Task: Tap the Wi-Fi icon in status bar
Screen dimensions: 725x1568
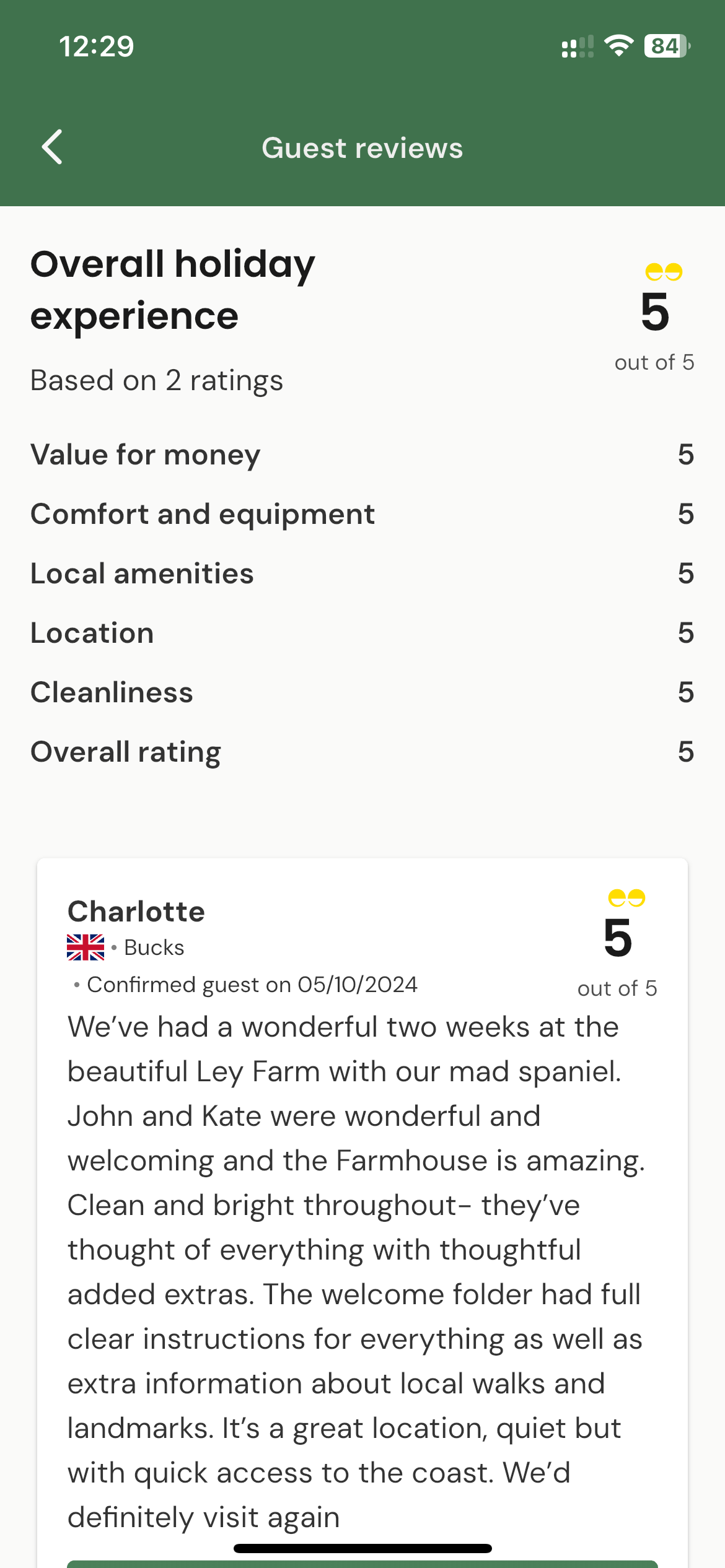Action: point(618,46)
